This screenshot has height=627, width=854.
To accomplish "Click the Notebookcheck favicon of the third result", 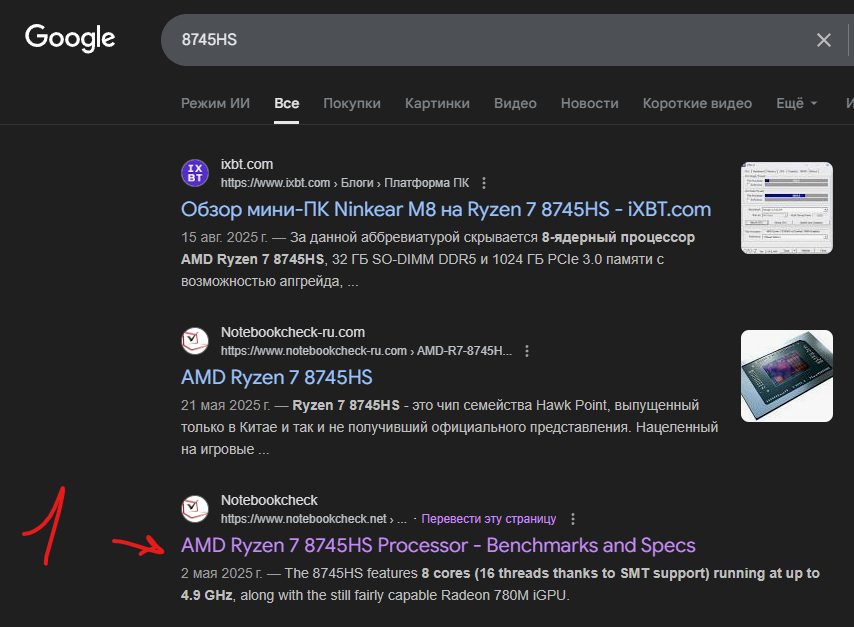I will tap(195, 509).
